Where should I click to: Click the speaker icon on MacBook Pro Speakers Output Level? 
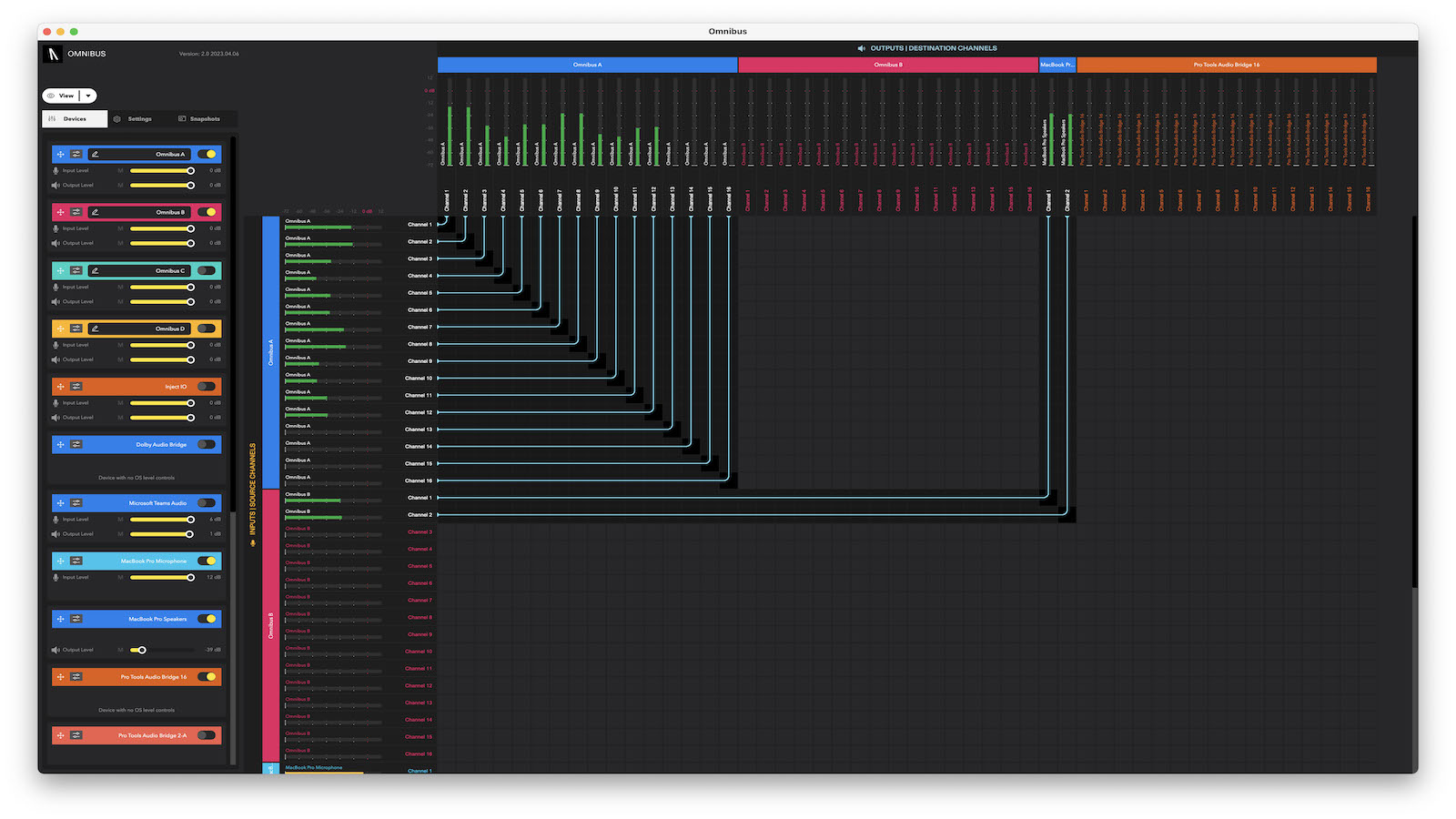pos(55,650)
